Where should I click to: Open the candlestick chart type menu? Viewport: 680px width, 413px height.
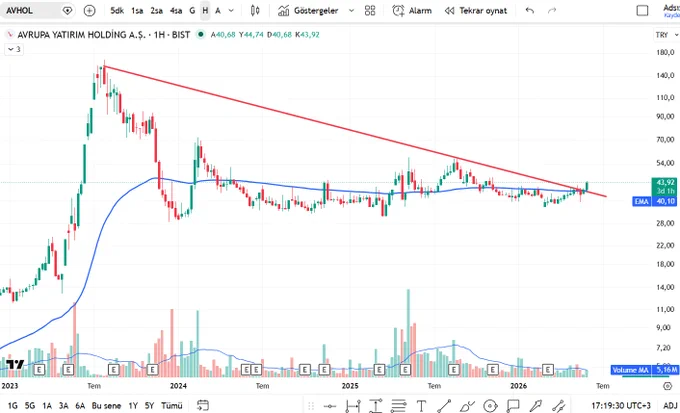click(x=255, y=11)
